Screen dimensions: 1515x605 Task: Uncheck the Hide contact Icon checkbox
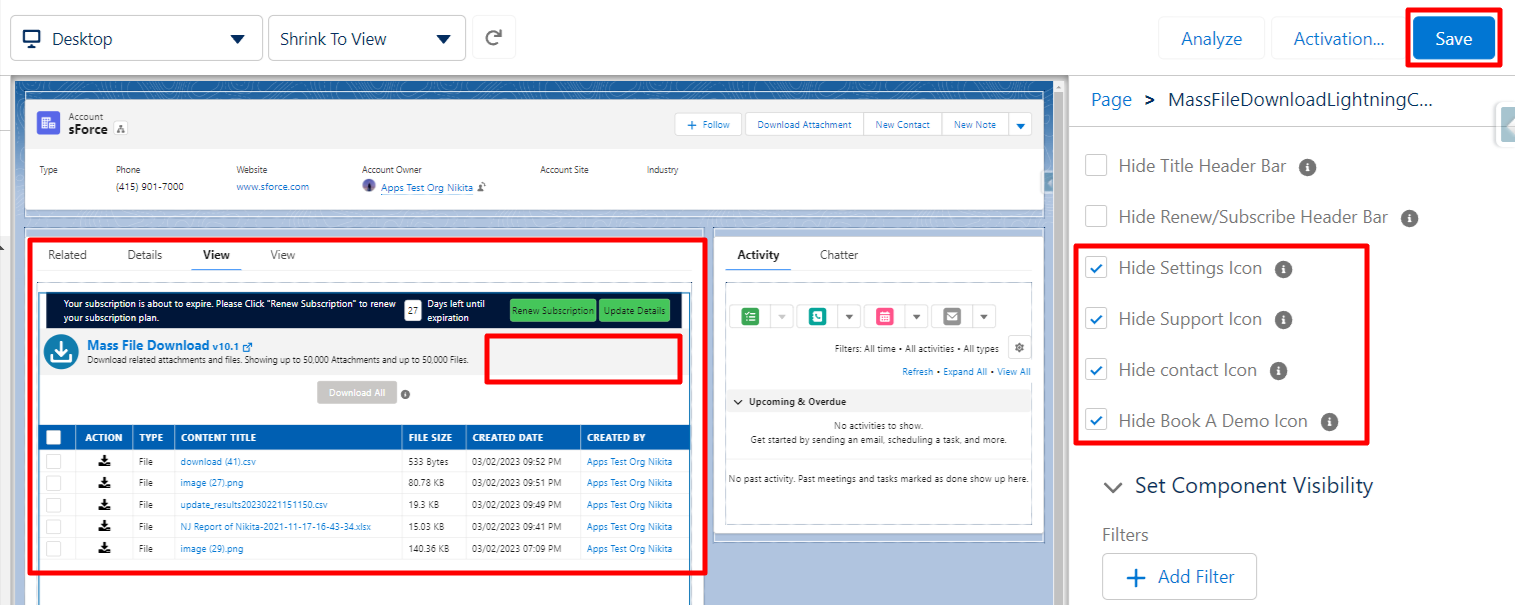pos(1097,370)
